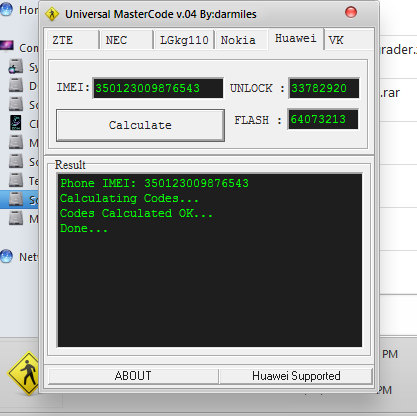Screen dimensions: 417x416
Task: Click the dark application icon in sidebar
Action: tap(15, 123)
